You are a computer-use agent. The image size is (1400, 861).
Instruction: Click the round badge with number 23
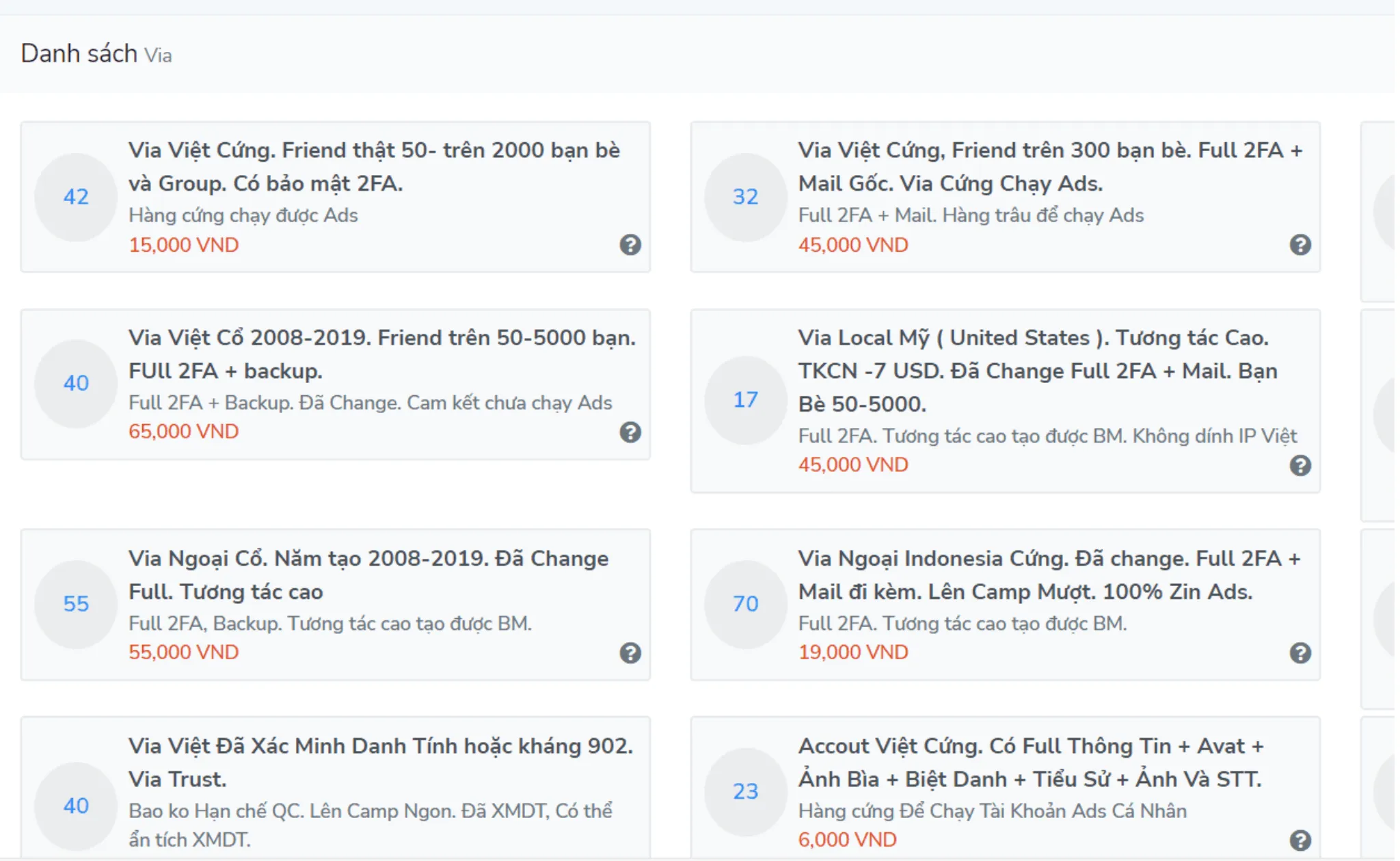pos(745,791)
